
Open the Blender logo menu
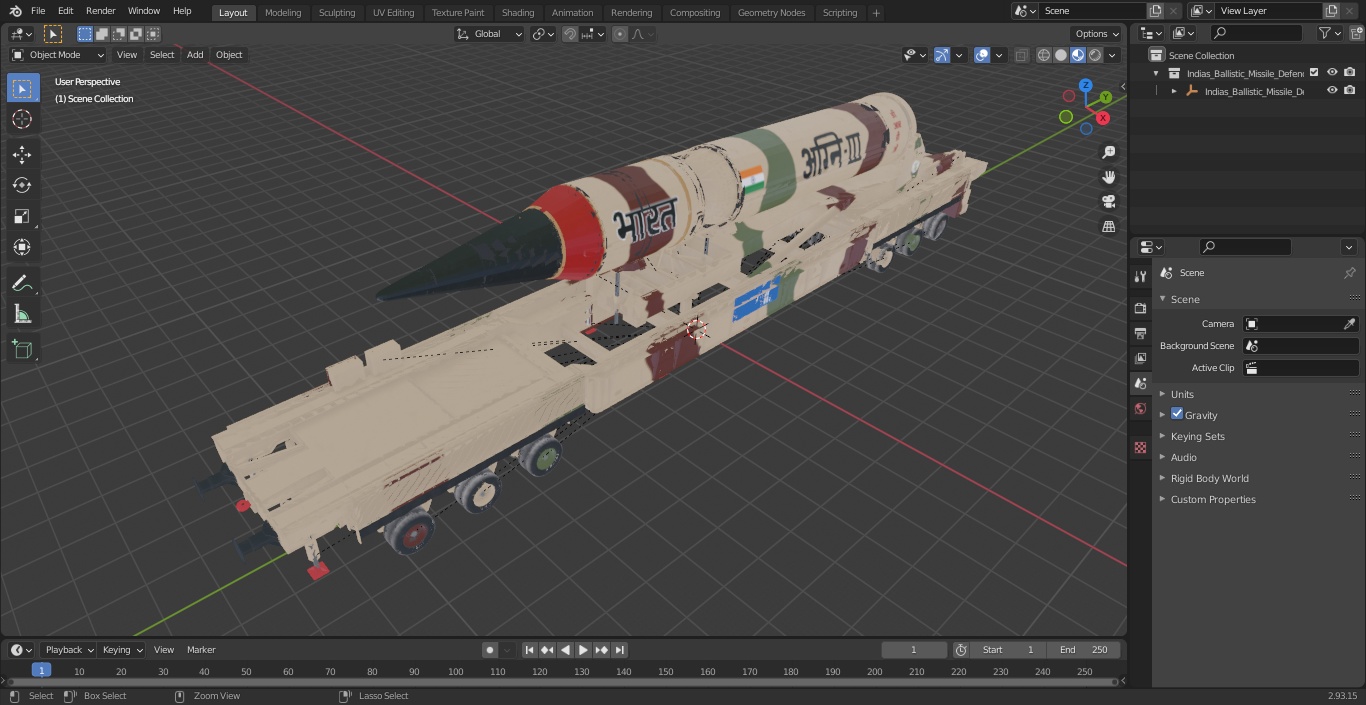tap(15, 11)
